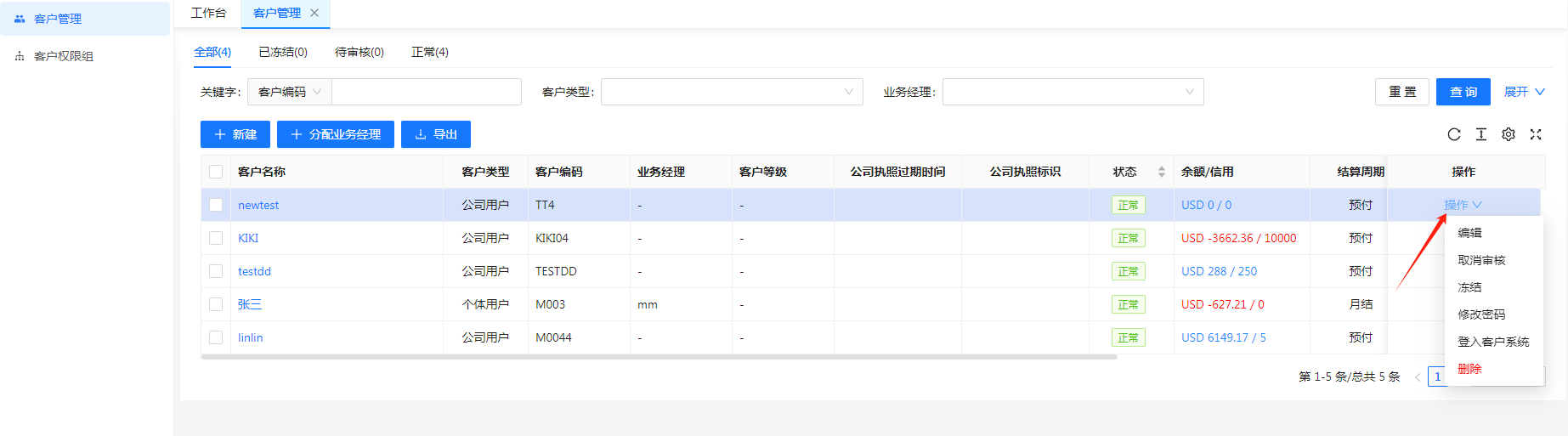Select the KIKI row checkbox

(x=216, y=238)
